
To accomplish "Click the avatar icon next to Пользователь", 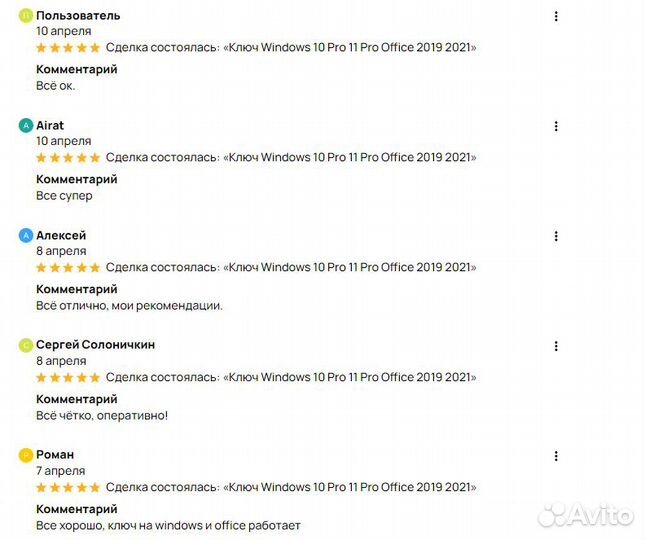I will tap(26, 16).
